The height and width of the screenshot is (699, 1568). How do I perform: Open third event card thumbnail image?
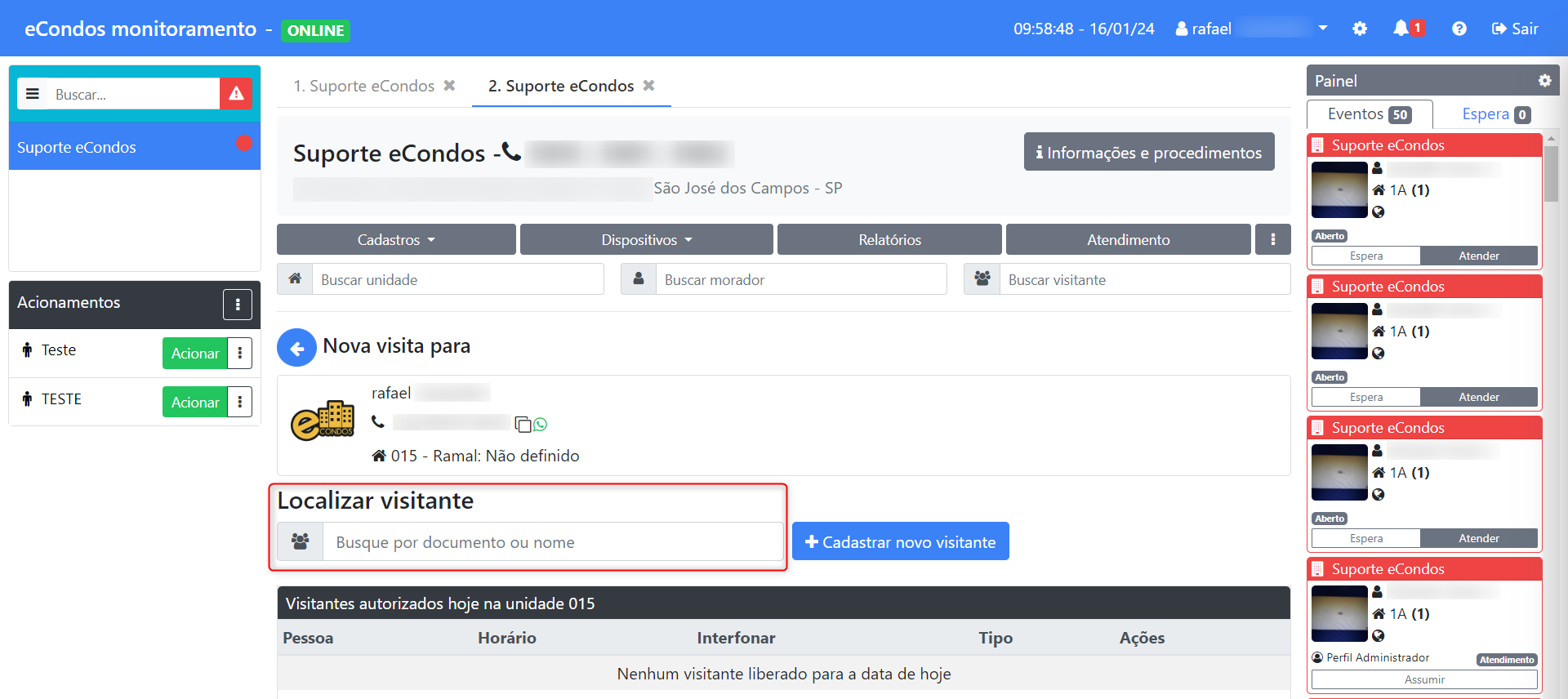click(x=1339, y=473)
